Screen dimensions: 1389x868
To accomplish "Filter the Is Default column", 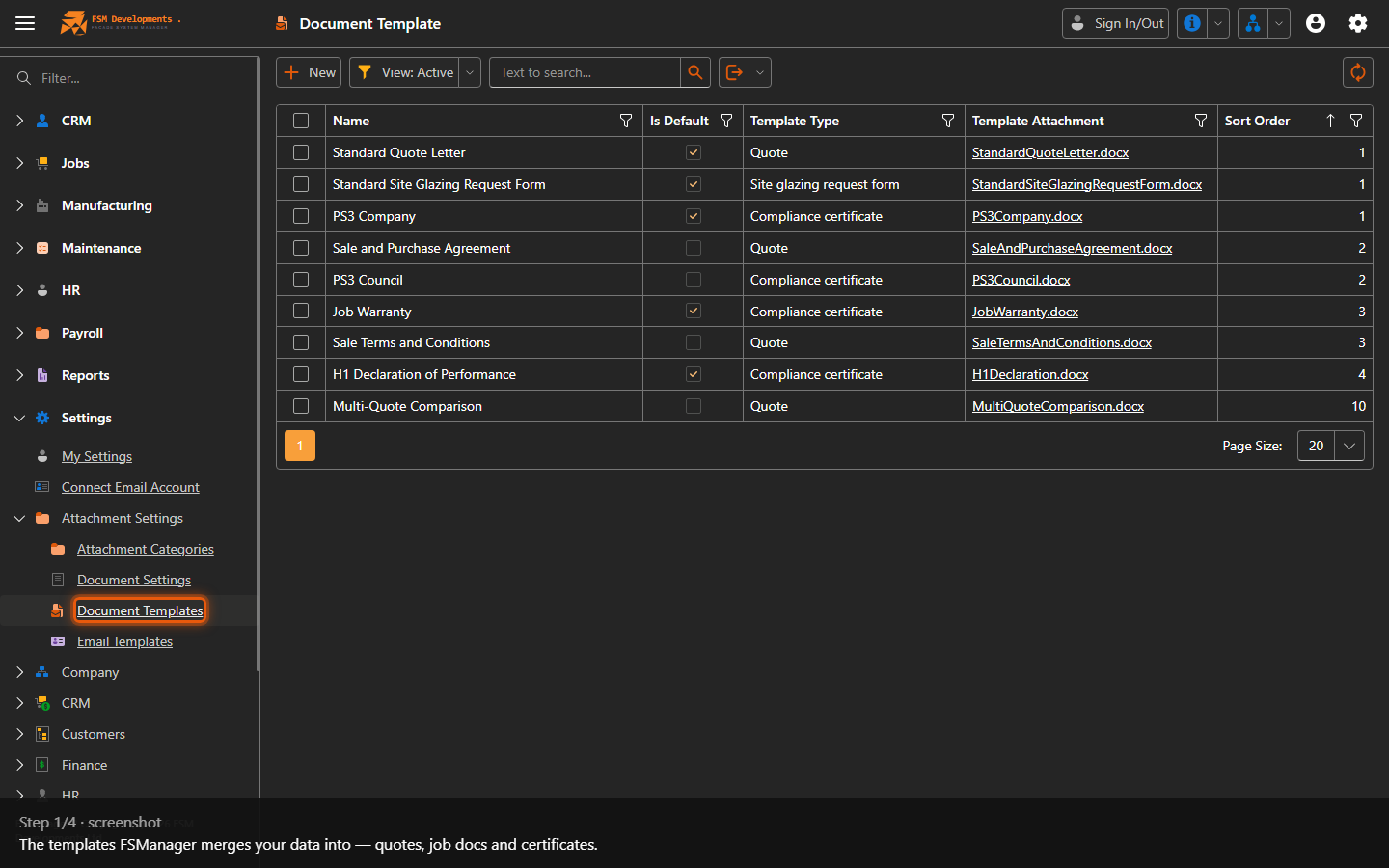I will point(726,121).
